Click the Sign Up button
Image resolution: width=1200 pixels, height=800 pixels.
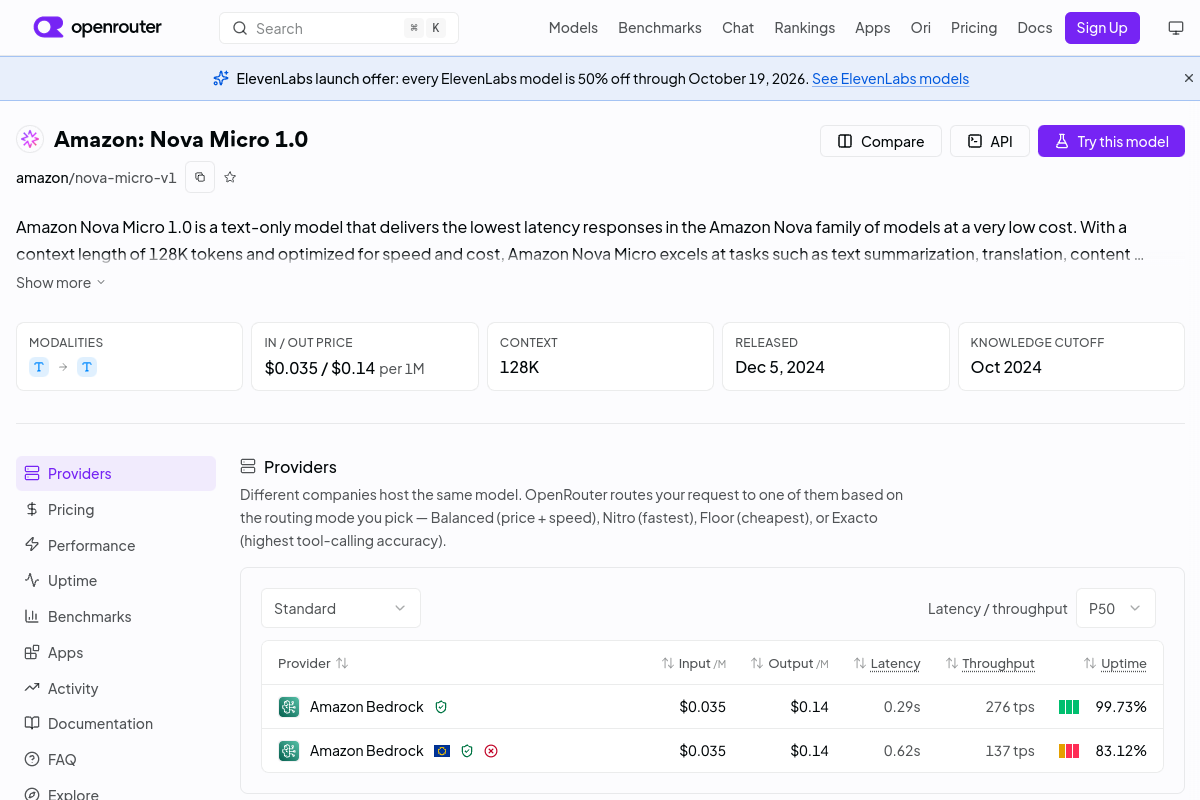pyautogui.click(x=1102, y=28)
